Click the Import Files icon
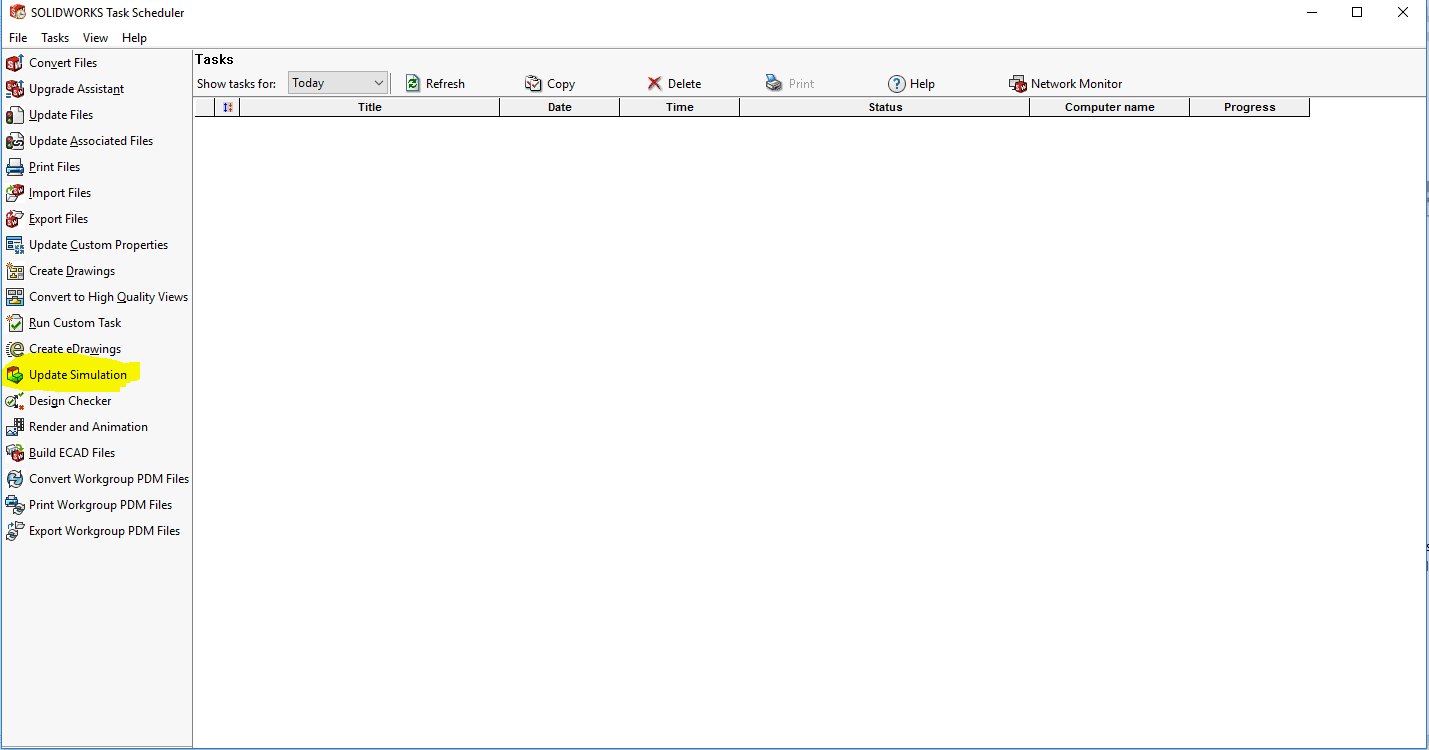Image resolution: width=1429 pixels, height=750 pixels. point(14,193)
